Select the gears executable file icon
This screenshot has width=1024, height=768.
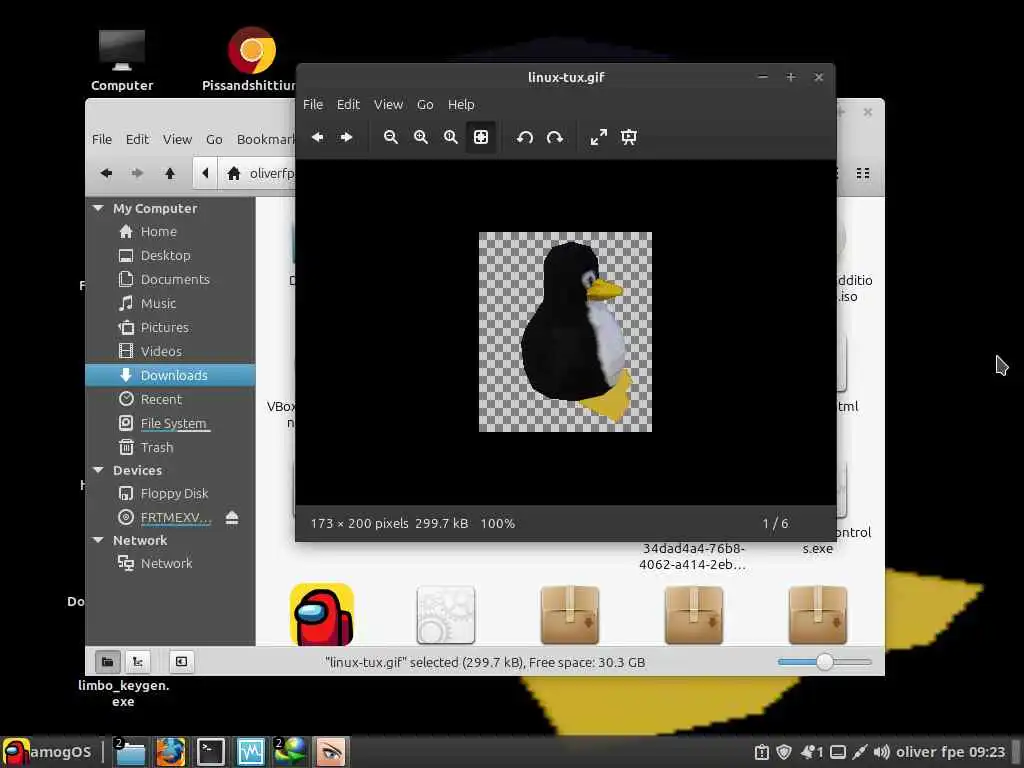click(445, 615)
